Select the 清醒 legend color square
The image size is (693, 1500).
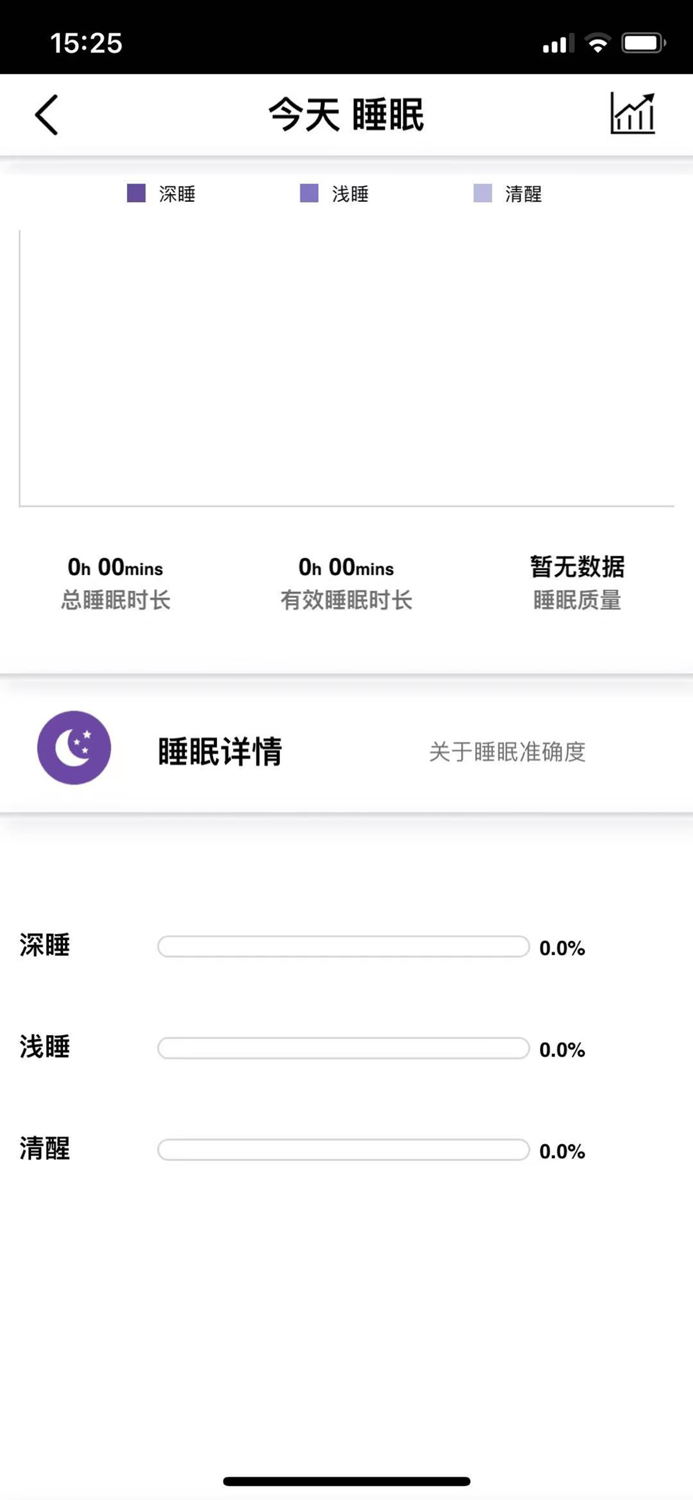click(x=483, y=194)
